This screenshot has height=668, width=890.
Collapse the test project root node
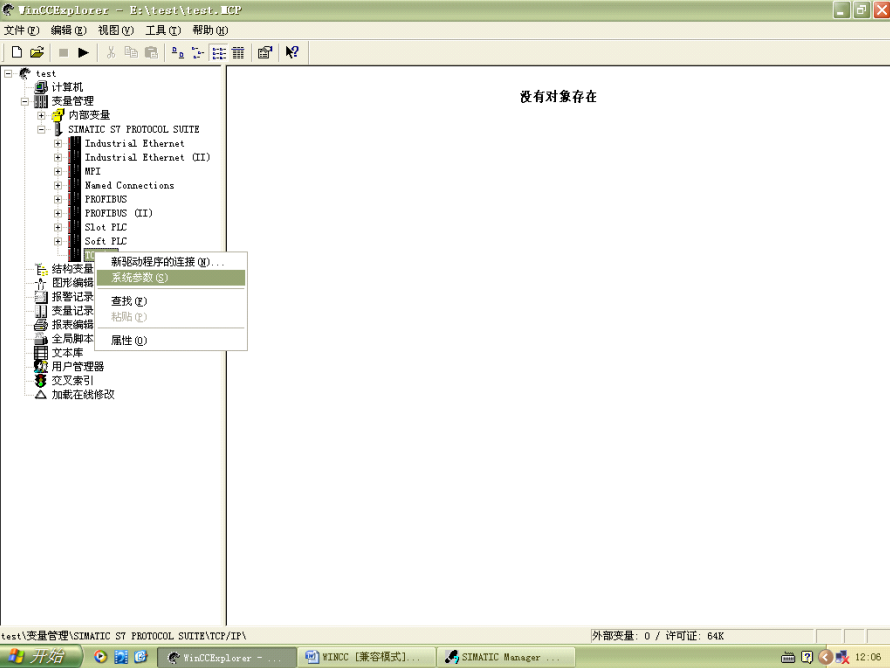[x=8, y=73]
